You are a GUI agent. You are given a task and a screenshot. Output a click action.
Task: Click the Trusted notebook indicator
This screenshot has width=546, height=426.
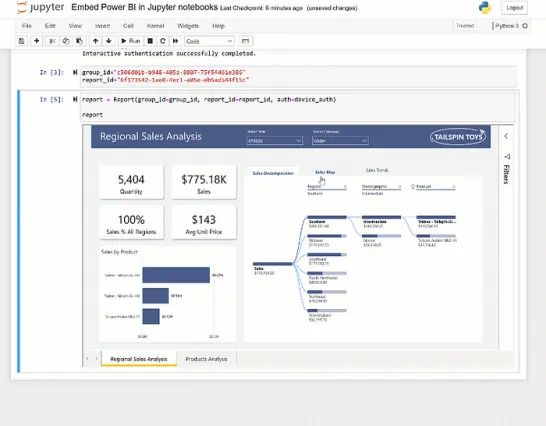465,26
